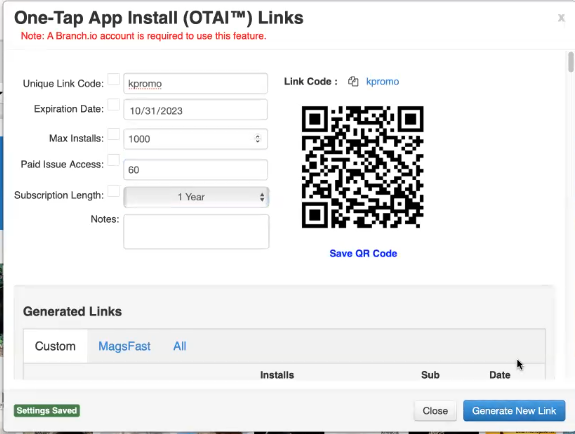Click the copy icon beside Link Code
Viewport: 575px width, 434px height.
(x=353, y=81)
